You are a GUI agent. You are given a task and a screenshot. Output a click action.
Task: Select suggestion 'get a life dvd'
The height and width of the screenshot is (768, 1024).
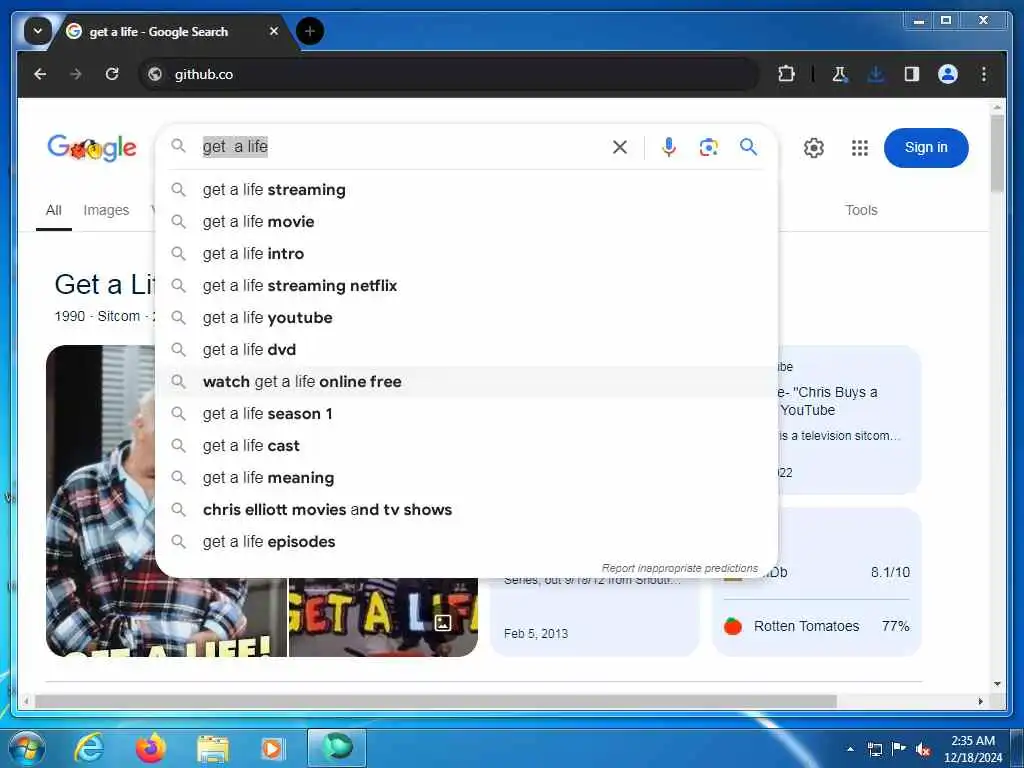pos(466,350)
